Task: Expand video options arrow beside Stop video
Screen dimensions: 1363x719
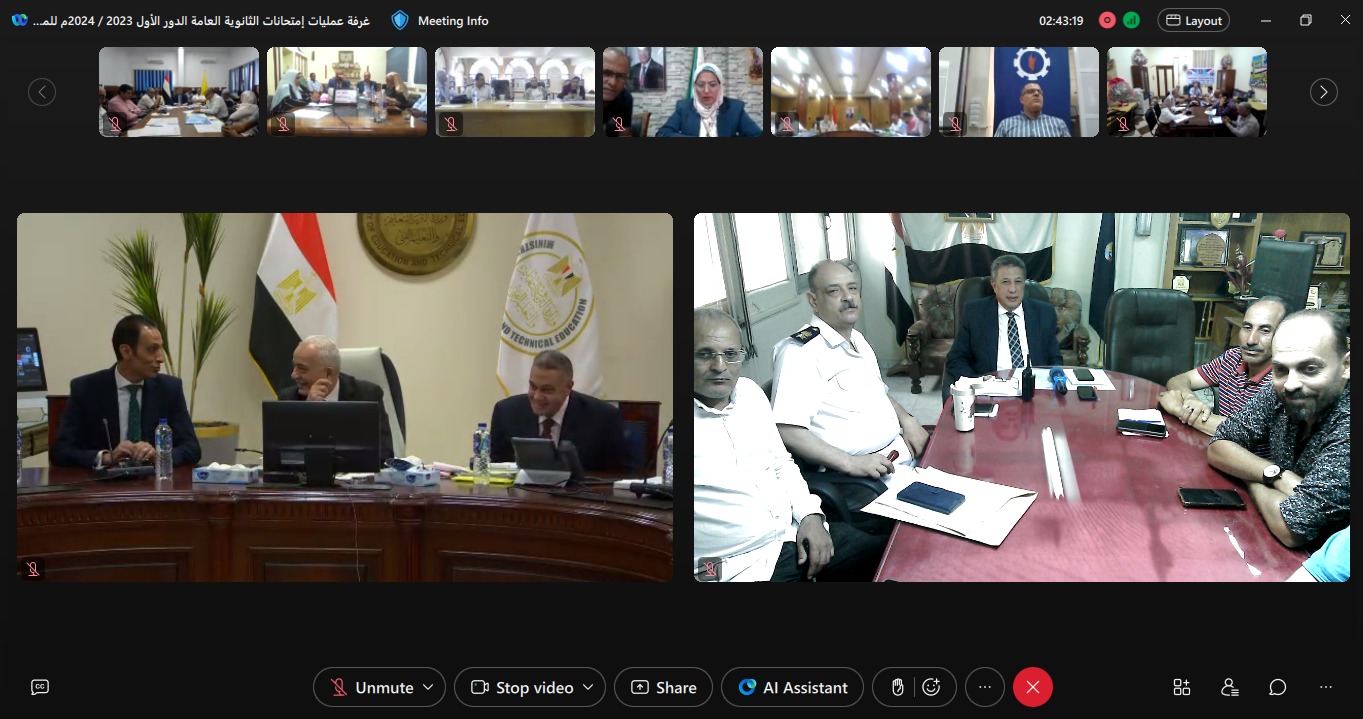Action: point(588,687)
